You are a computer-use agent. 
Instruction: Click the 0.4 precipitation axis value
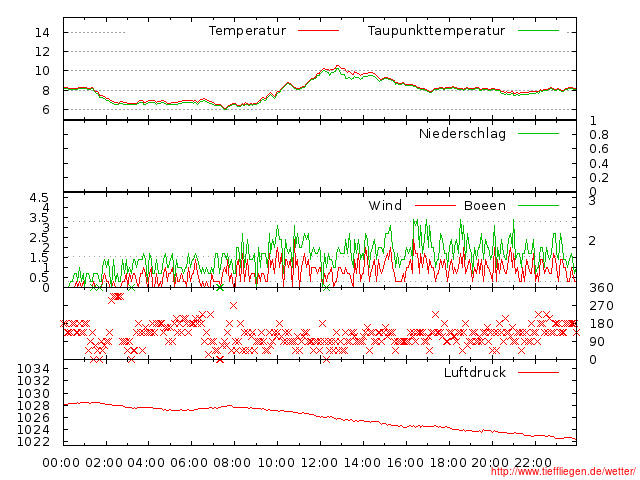click(599, 164)
